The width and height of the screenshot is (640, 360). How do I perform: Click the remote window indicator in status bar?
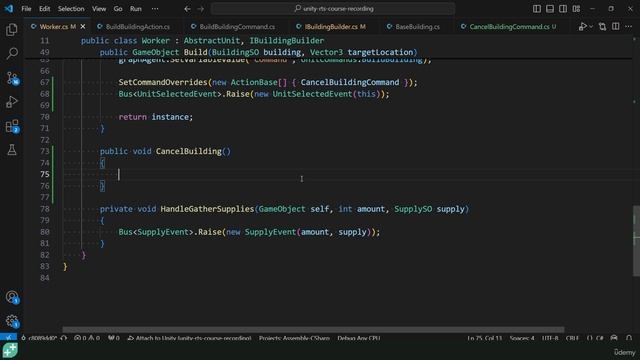(x=8, y=338)
